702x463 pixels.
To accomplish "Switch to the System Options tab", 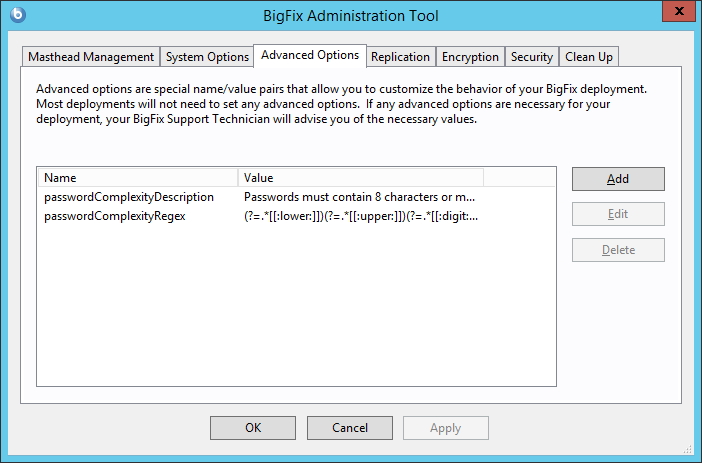I will pos(207,57).
